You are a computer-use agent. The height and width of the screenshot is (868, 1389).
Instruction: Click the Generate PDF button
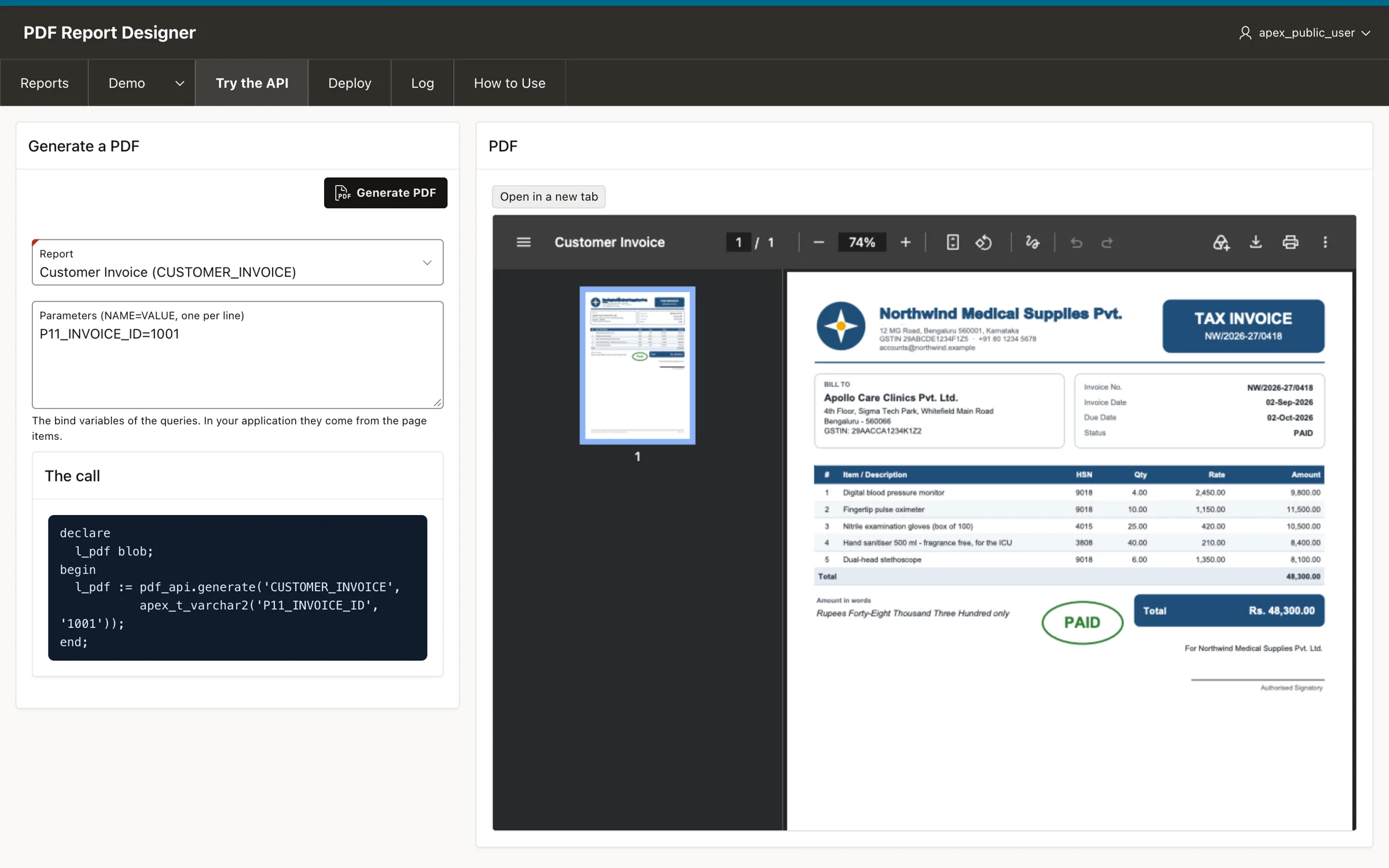pos(385,193)
